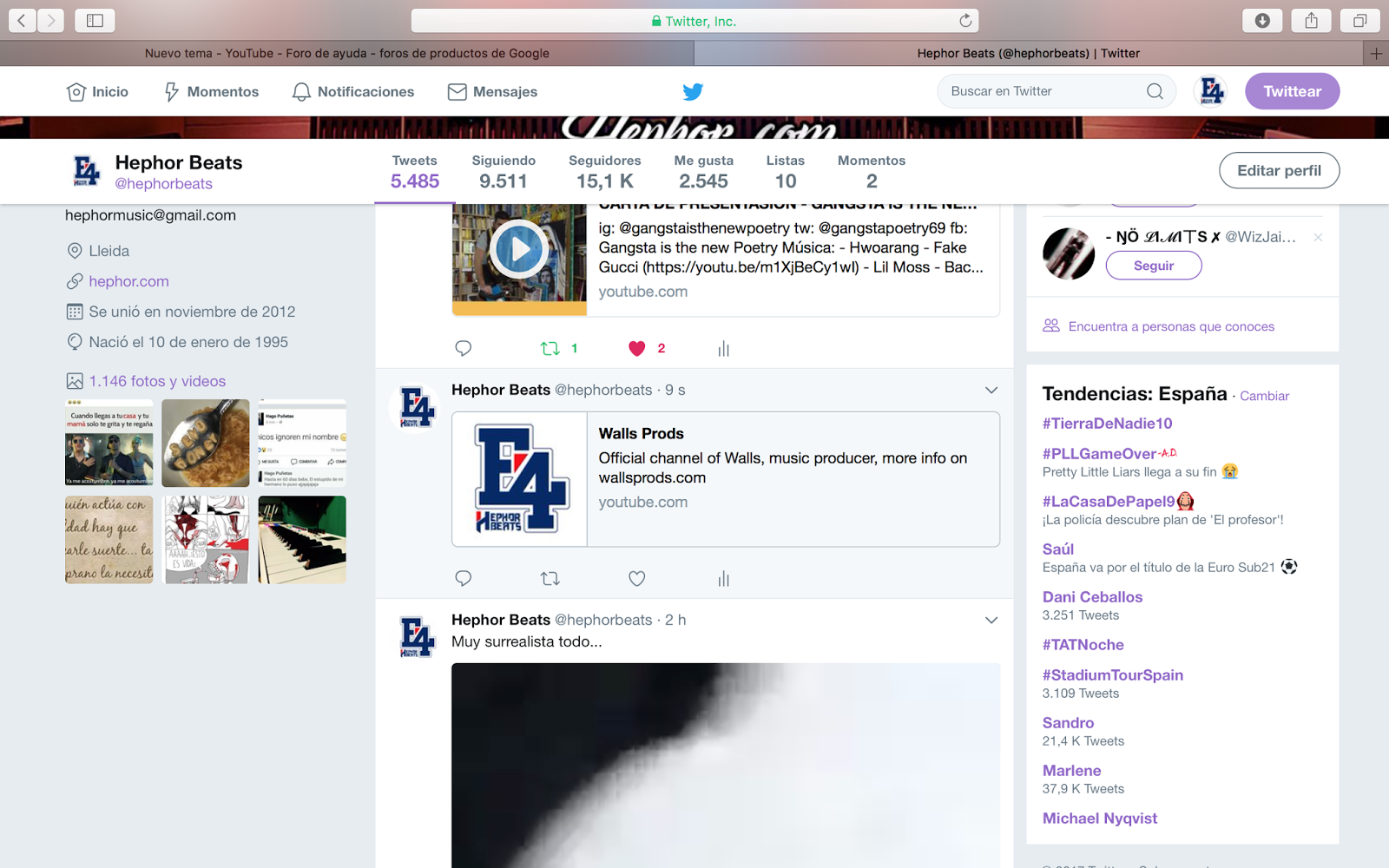
Task: Open the Me gusta tab
Action: pyautogui.click(x=704, y=172)
